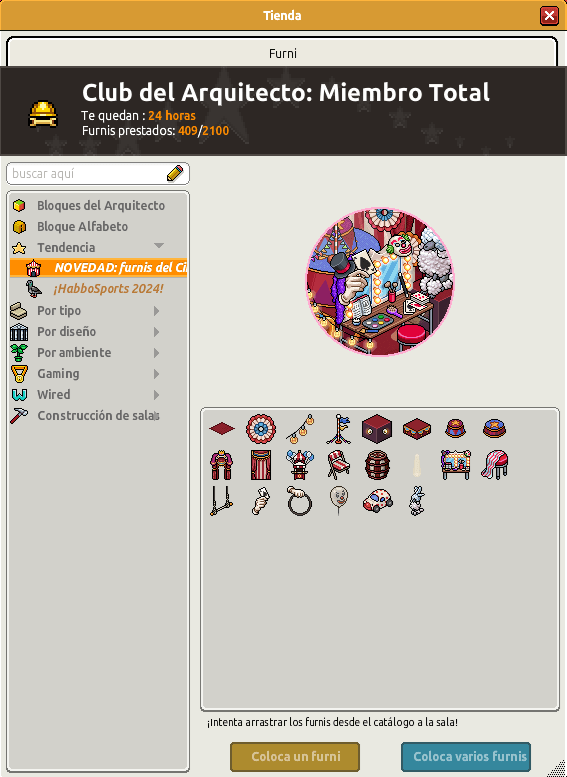
Task: Choose the red curtain furni
Action: pyautogui.click(x=261, y=465)
